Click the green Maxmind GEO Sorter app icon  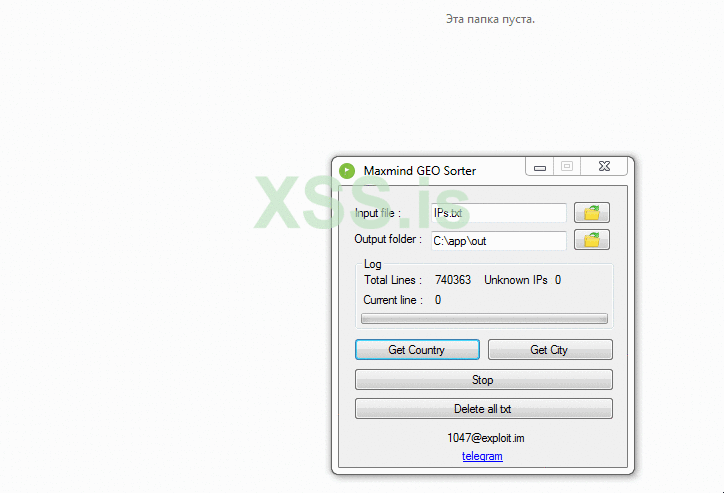point(347,171)
